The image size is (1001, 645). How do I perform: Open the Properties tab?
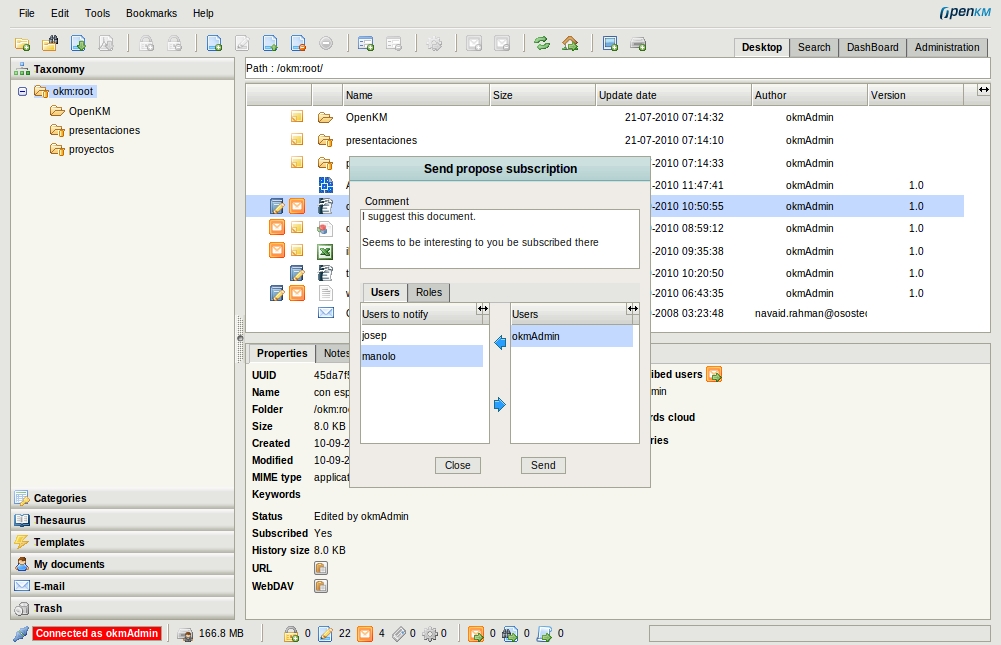click(x=282, y=353)
